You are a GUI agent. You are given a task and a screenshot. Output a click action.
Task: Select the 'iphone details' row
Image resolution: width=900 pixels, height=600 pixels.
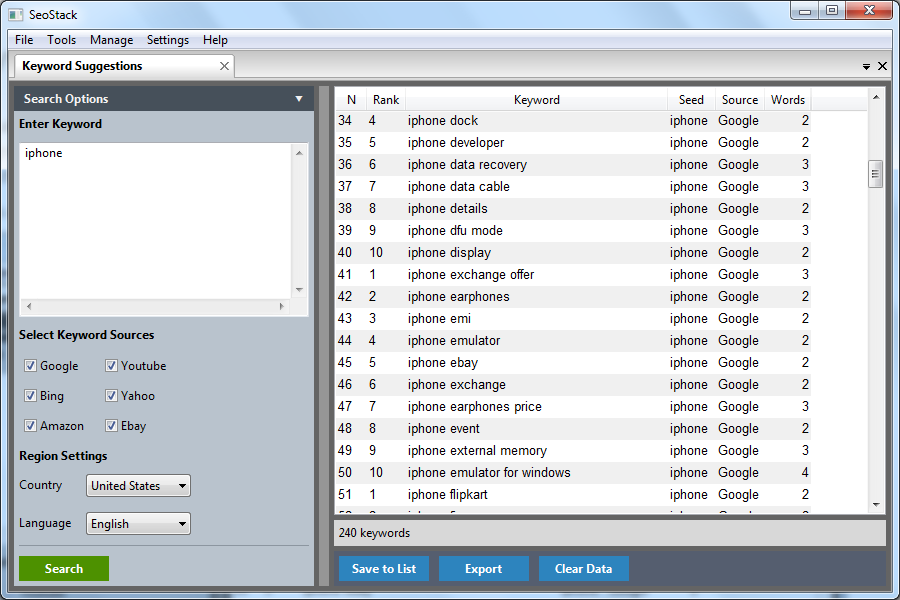pyautogui.click(x=573, y=208)
